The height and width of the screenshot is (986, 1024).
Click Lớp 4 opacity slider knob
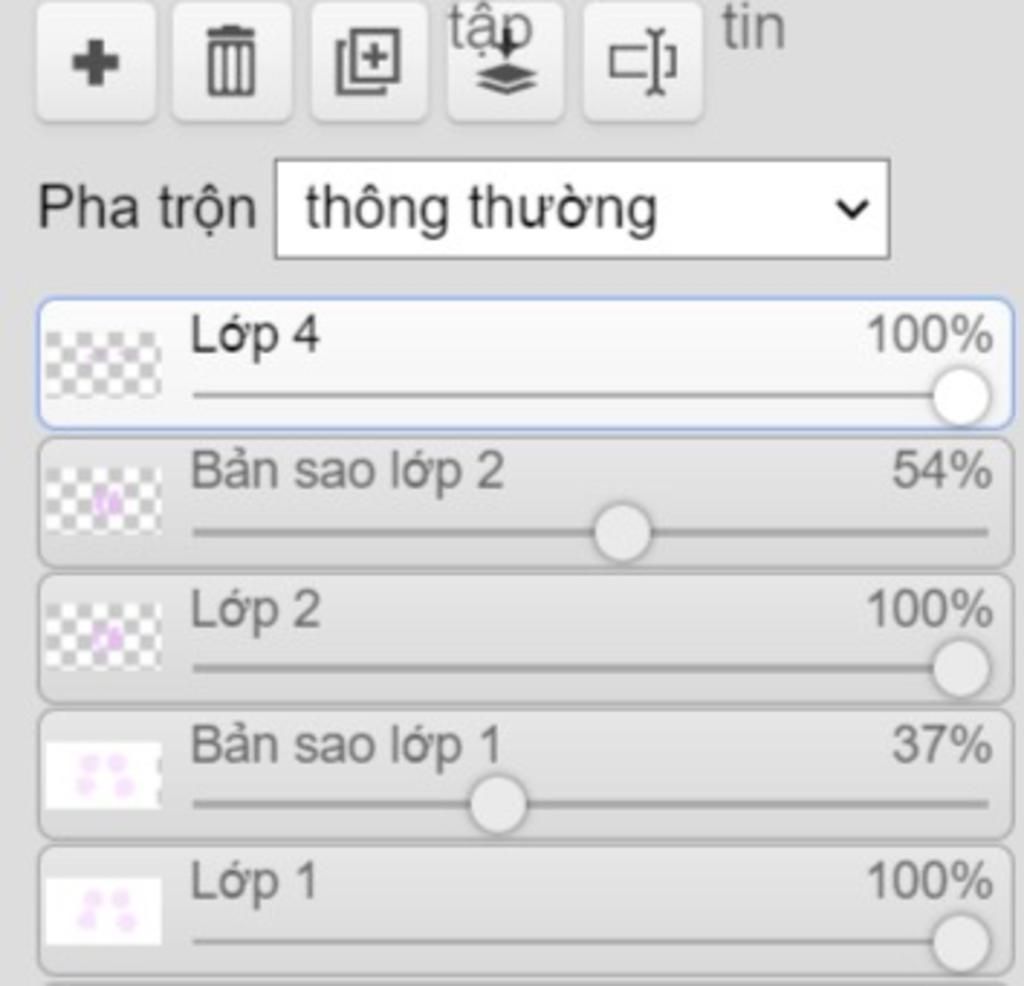pyautogui.click(x=961, y=396)
